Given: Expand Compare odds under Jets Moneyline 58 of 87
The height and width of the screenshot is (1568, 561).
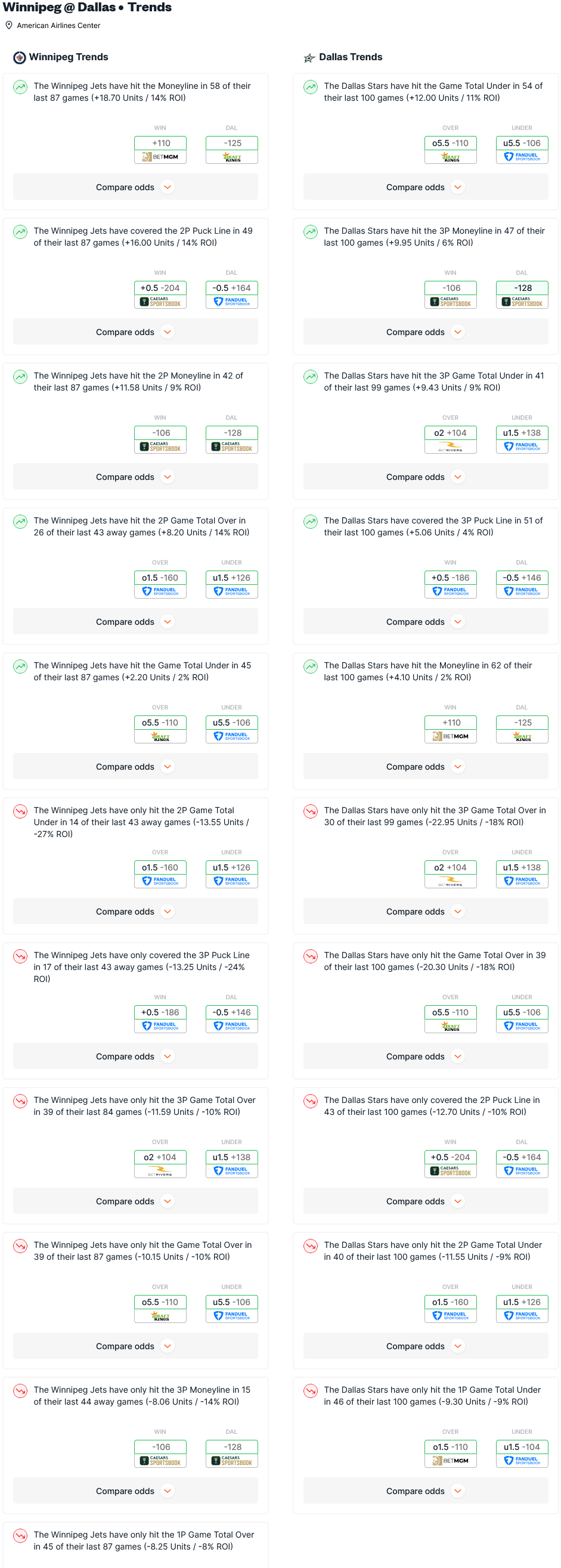Looking at the screenshot, I should tap(135, 187).
